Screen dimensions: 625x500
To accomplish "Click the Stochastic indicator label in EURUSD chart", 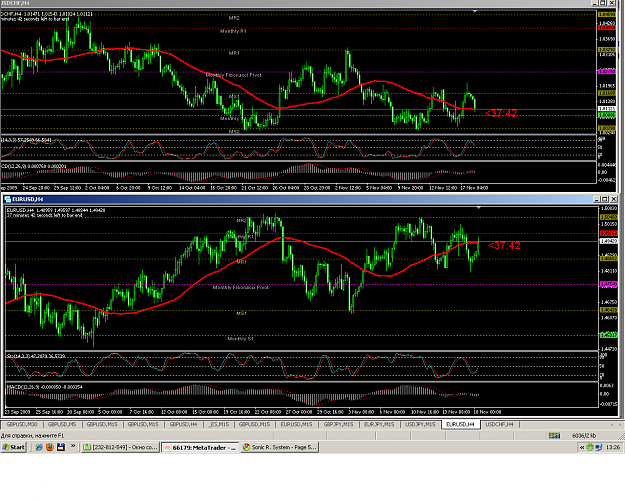I will [x=36, y=356].
